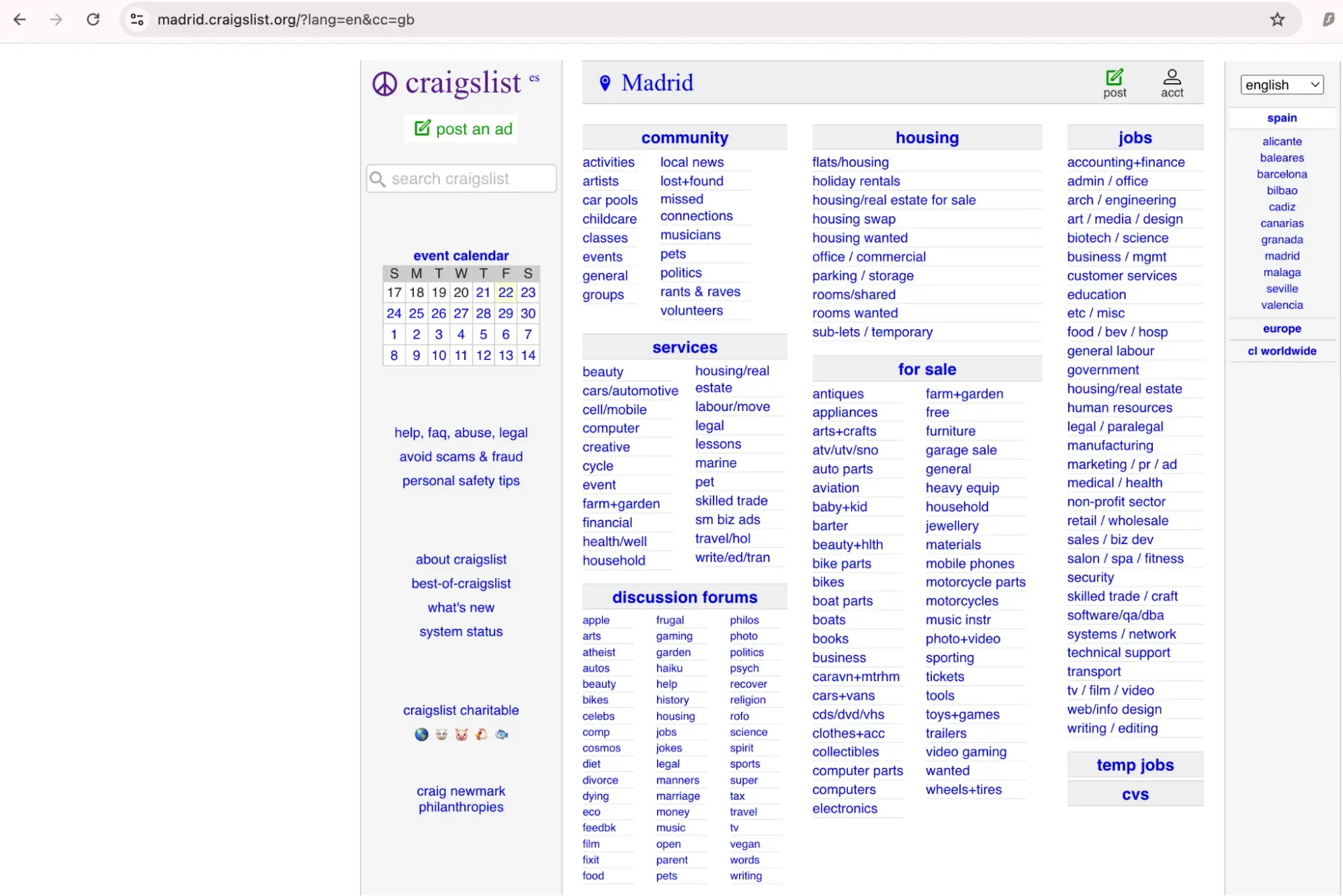This screenshot has height=896, width=1343.
Task: Click the globe charitable icon
Action: pos(421,734)
